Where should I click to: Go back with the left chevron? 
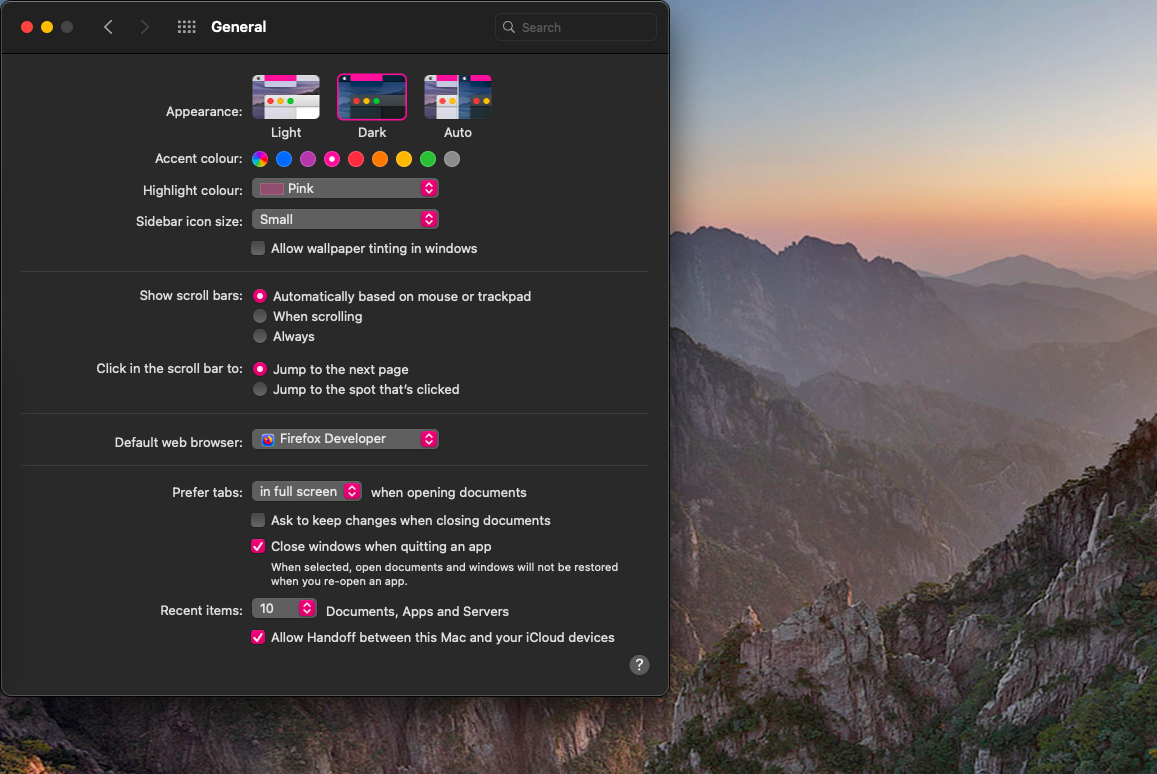[108, 27]
